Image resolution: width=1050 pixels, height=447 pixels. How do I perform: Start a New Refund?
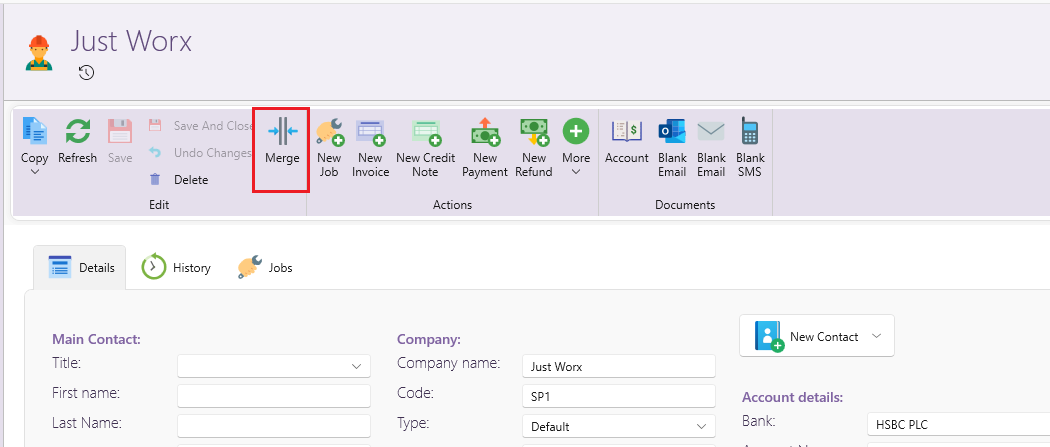click(534, 147)
